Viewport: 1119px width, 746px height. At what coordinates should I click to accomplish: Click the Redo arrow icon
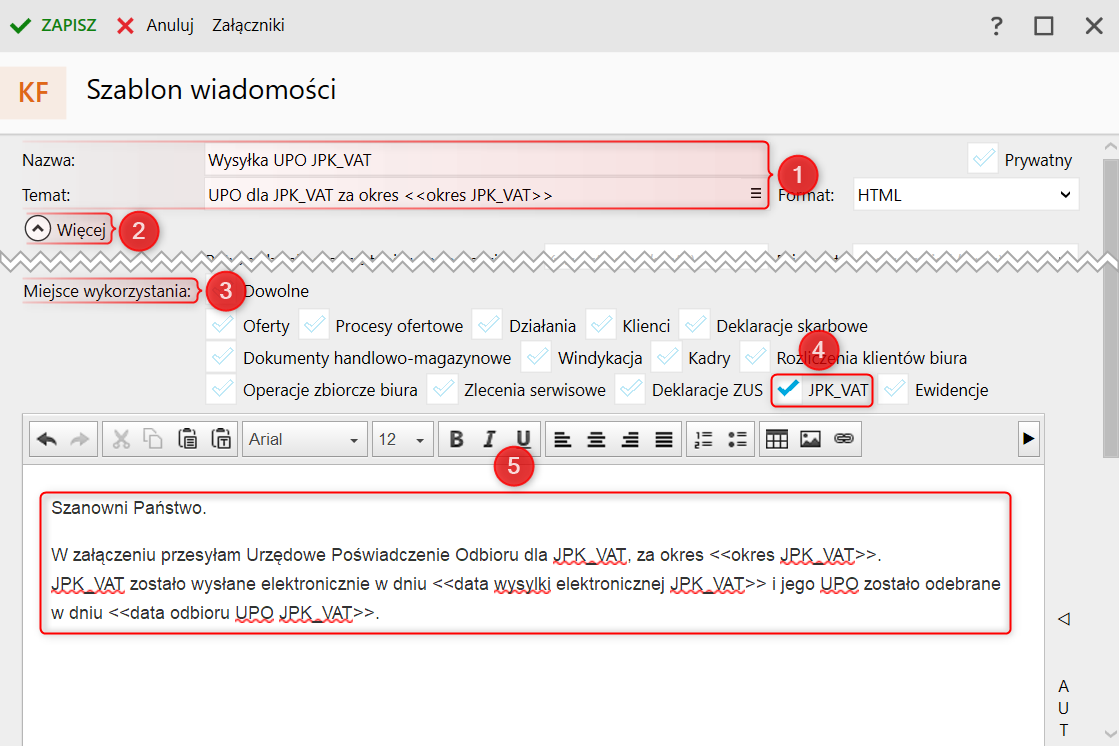pyautogui.click(x=79, y=439)
